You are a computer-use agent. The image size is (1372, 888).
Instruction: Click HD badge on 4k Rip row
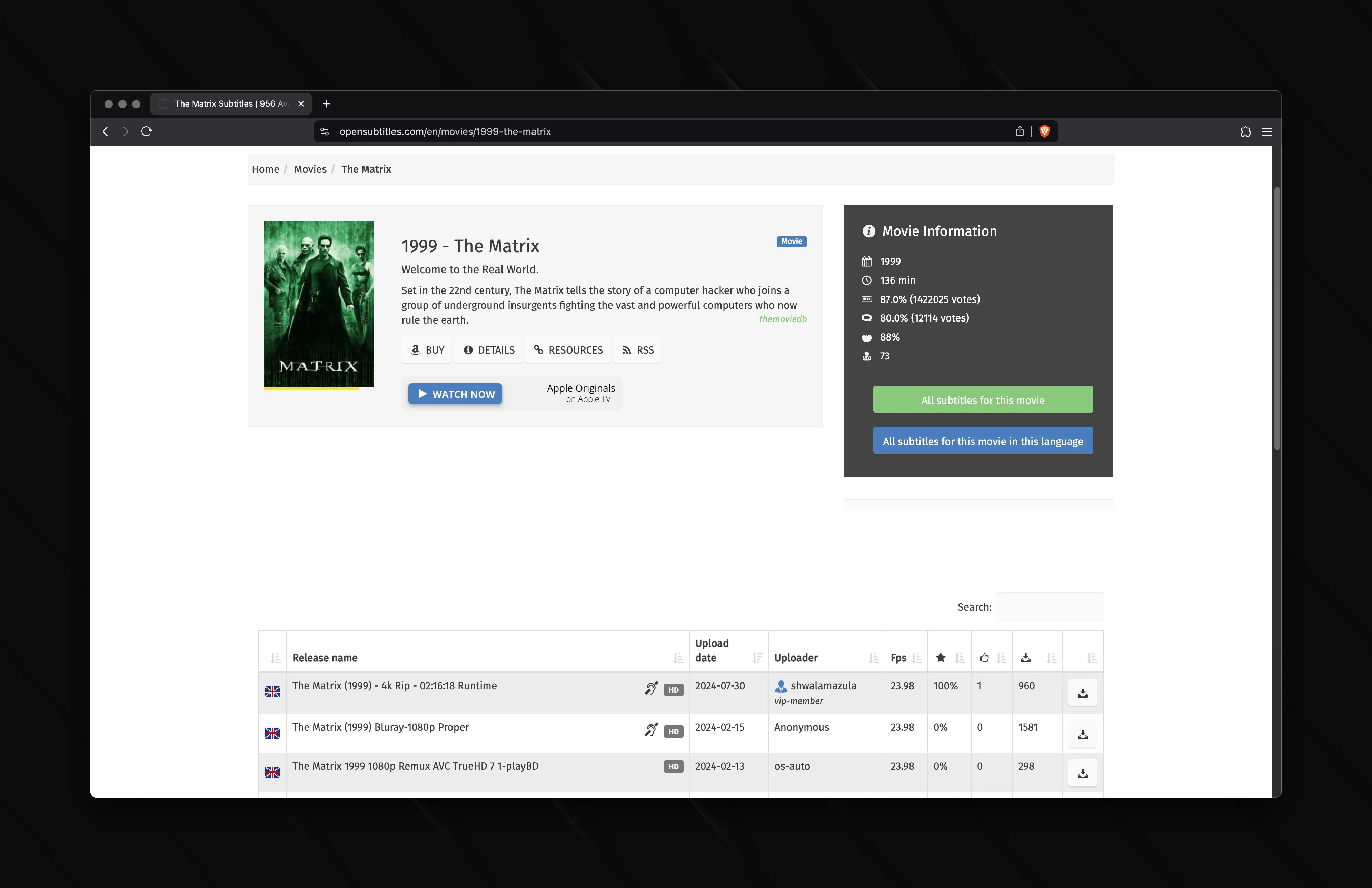coord(673,690)
